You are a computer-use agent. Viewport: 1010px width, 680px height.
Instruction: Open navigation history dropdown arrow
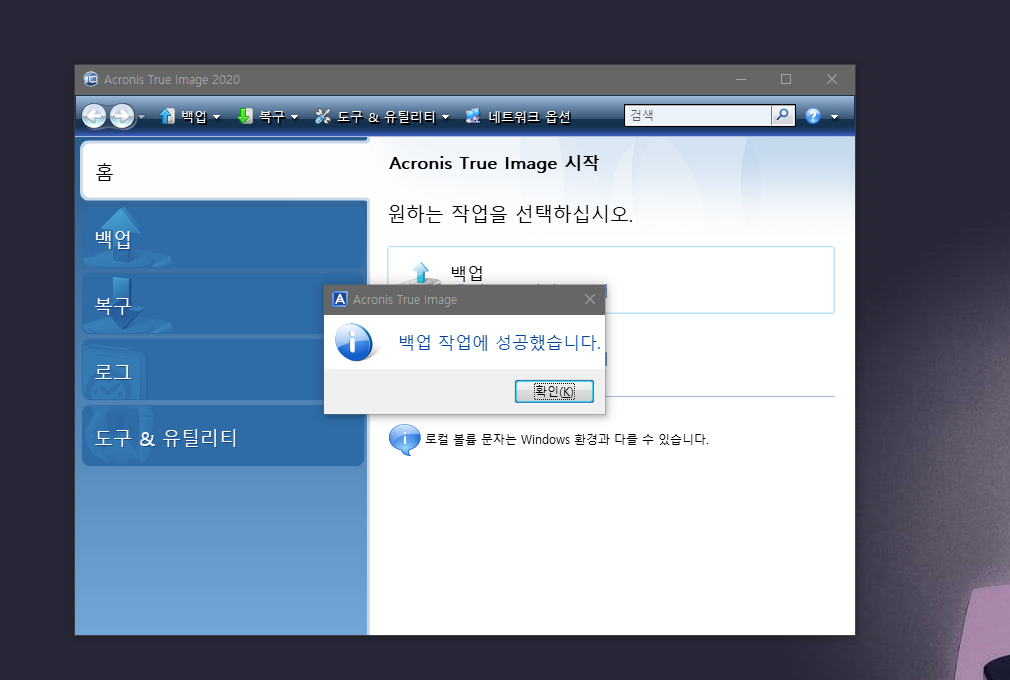point(142,117)
